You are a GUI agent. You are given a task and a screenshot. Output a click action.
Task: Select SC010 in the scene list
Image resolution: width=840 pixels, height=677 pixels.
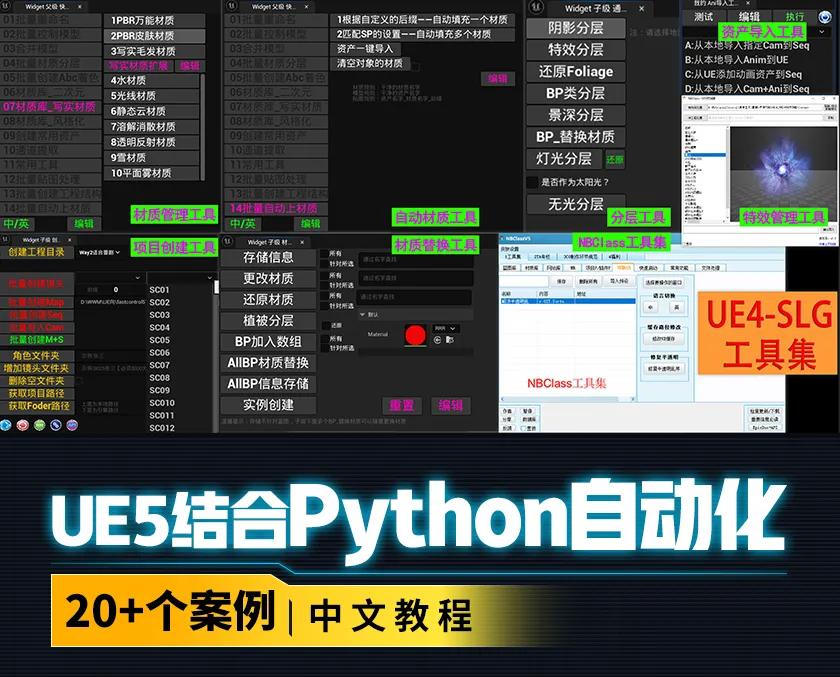pyautogui.click(x=162, y=403)
